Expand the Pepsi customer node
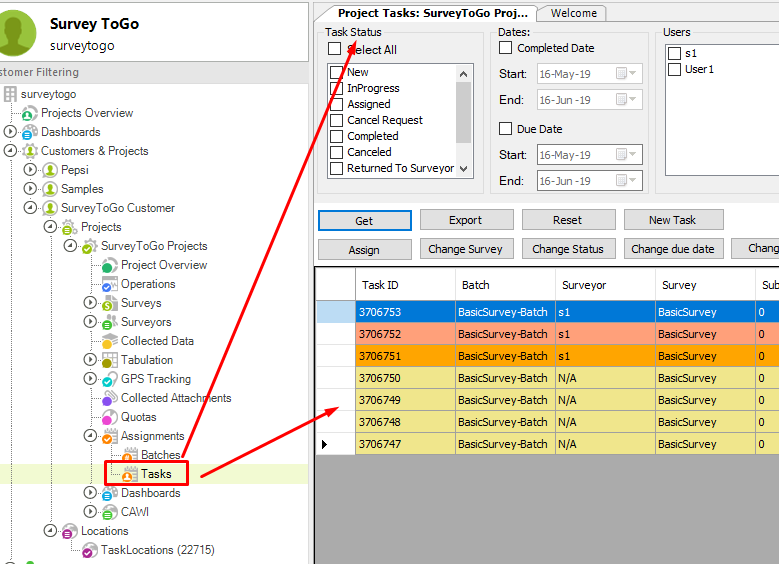Image resolution: width=779 pixels, height=564 pixels. click(x=30, y=169)
